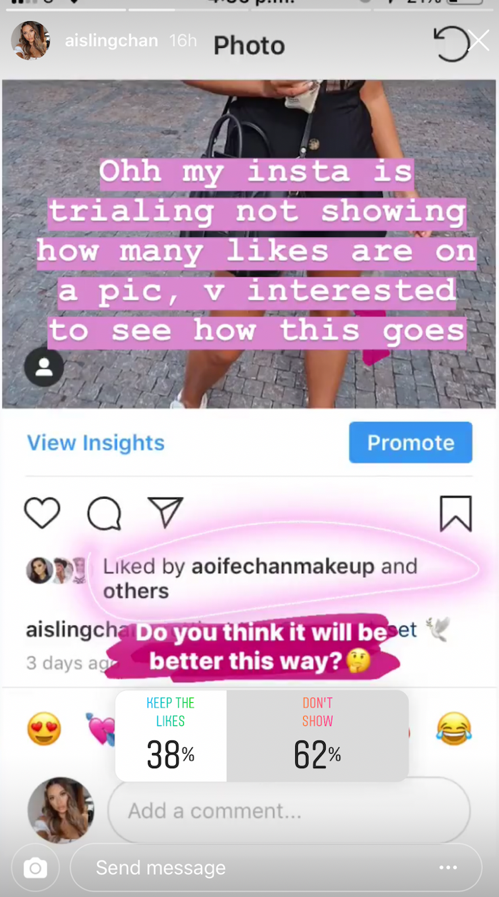
Task: Tap the heart like icon
Action: click(42, 513)
